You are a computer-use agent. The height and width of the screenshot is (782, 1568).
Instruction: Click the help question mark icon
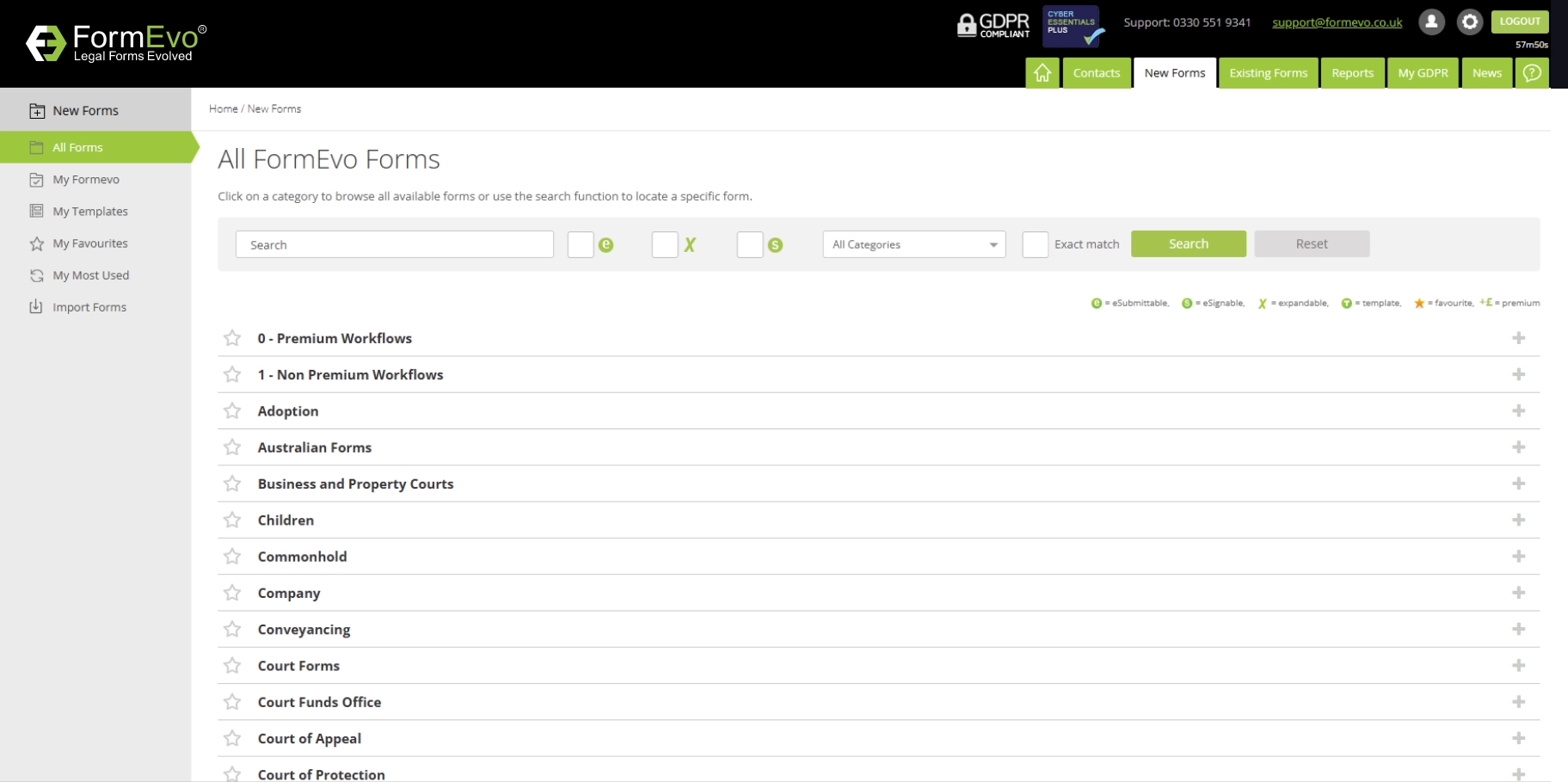pyautogui.click(x=1532, y=73)
